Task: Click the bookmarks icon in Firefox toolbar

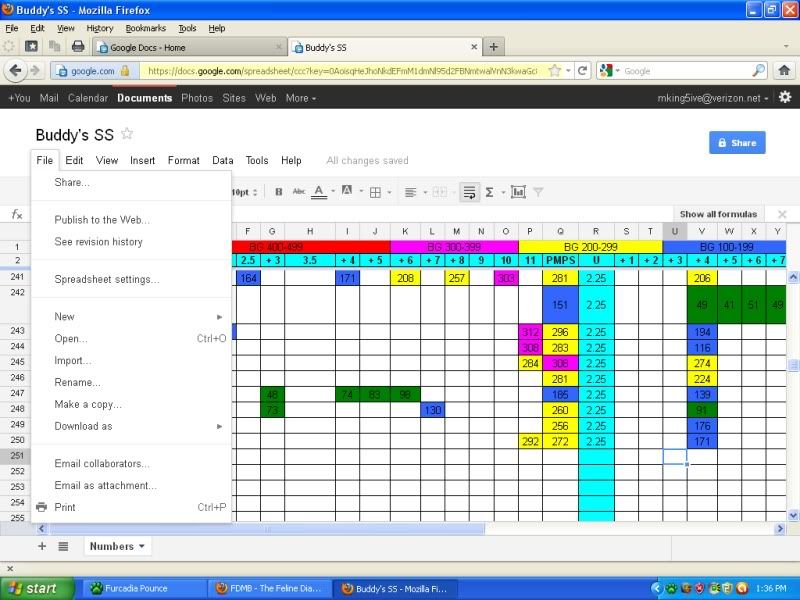Action: click(x=32, y=46)
